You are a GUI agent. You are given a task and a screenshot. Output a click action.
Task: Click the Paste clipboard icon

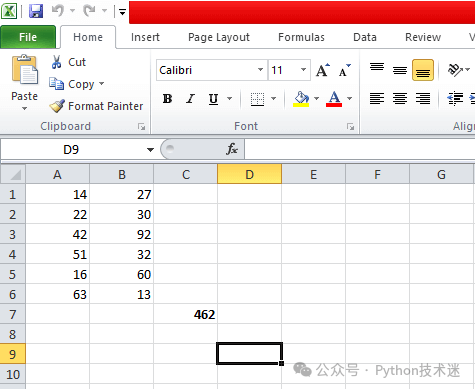click(25, 70)
